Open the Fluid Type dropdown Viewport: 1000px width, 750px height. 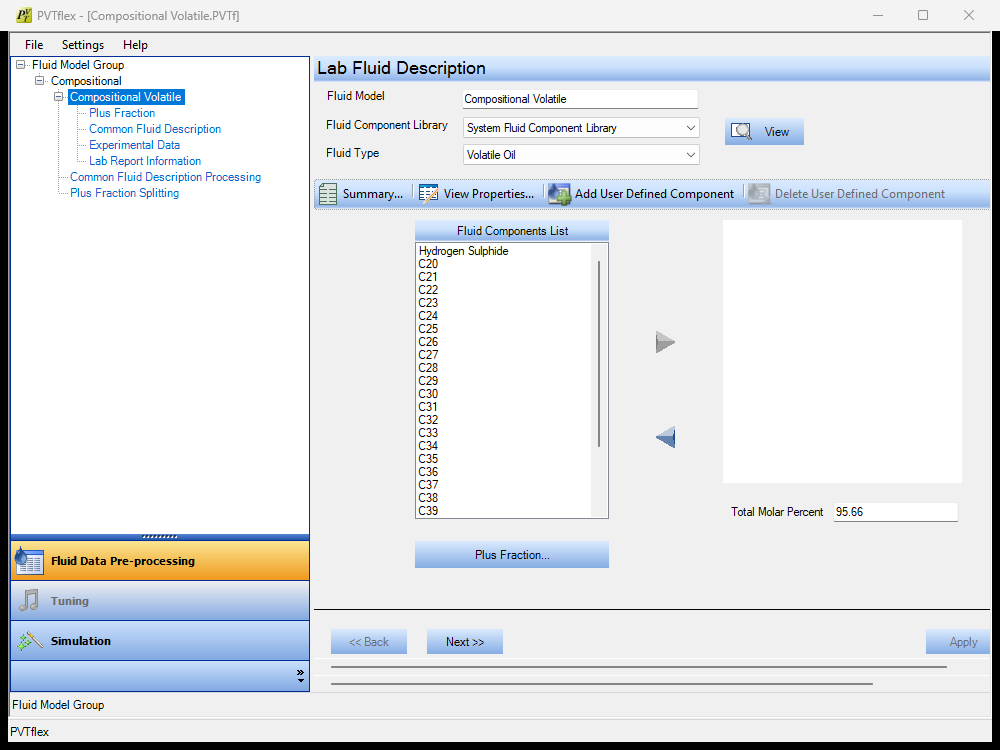691,154
